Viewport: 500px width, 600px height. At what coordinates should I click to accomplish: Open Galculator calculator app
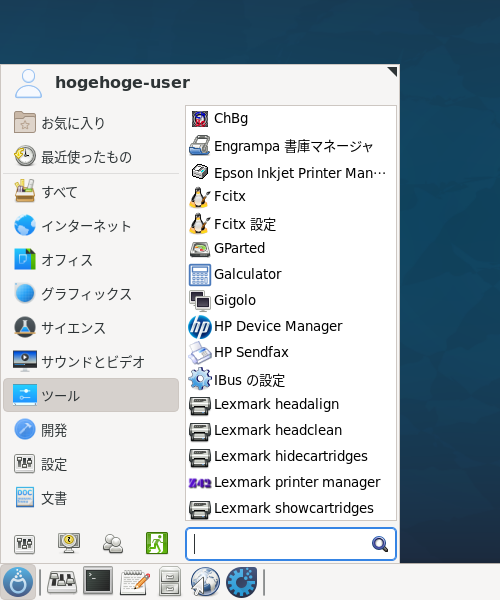[291, 274]
